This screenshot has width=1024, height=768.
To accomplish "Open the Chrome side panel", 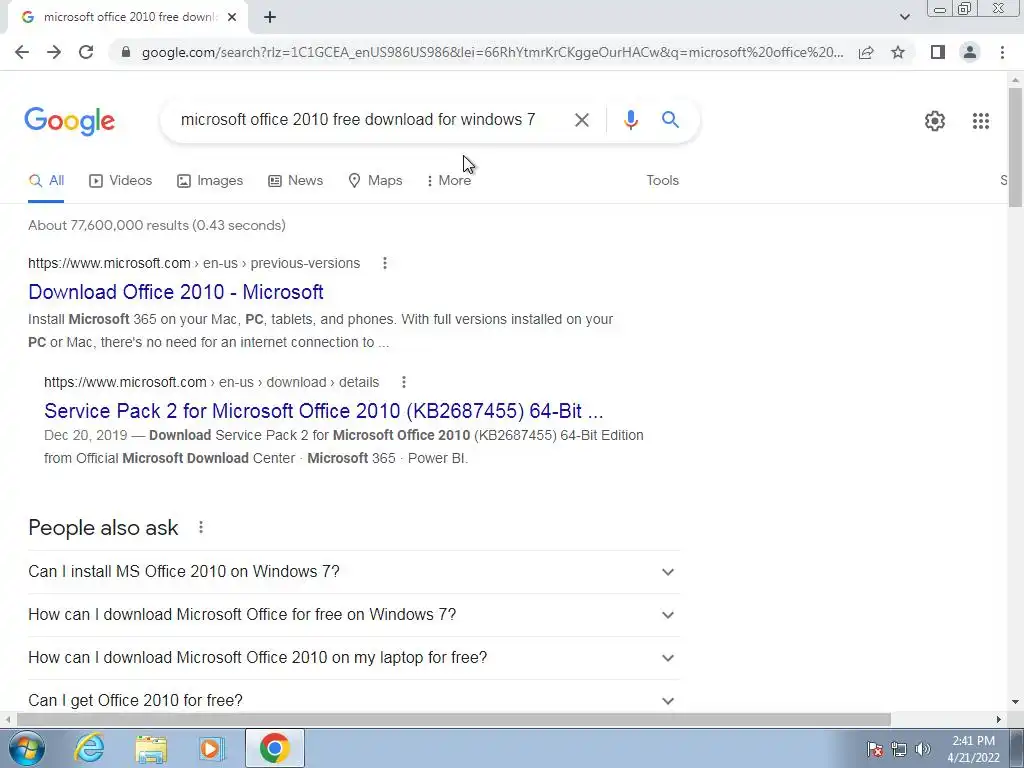I will tap(938, 52).
